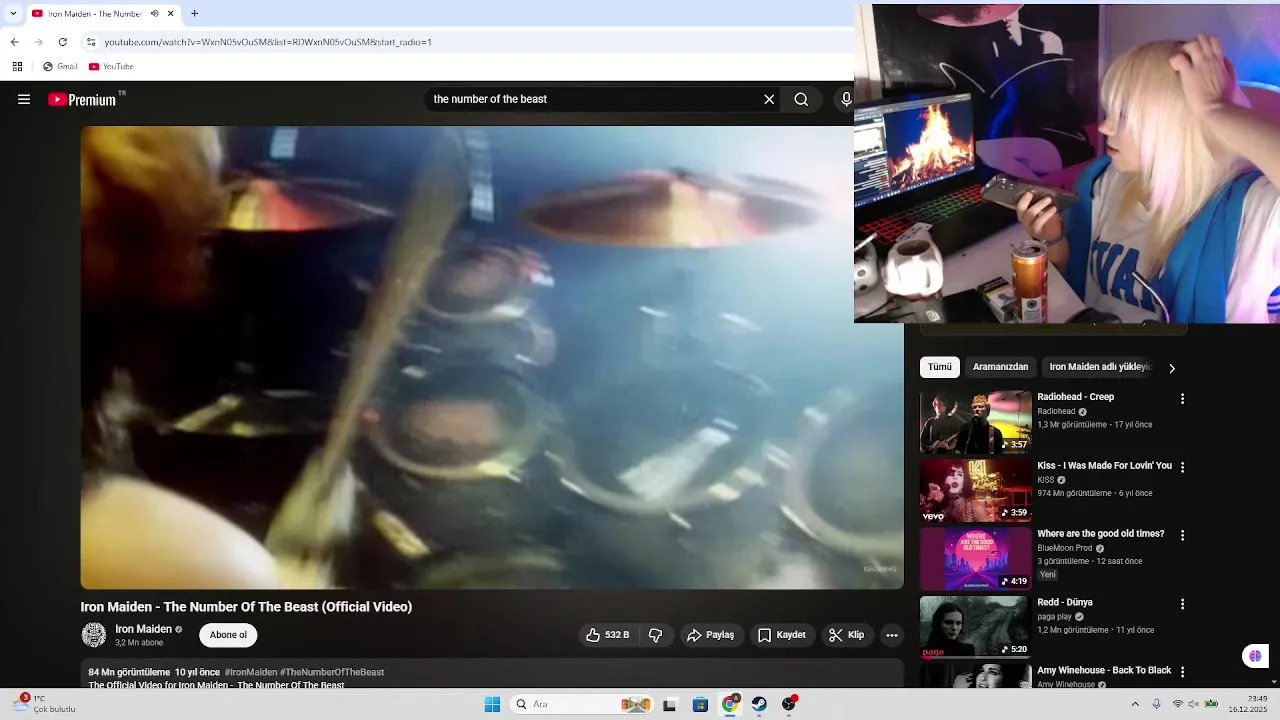Open the Gmail bookmark
Viewport: 1280px width, 720px height.
59,67
